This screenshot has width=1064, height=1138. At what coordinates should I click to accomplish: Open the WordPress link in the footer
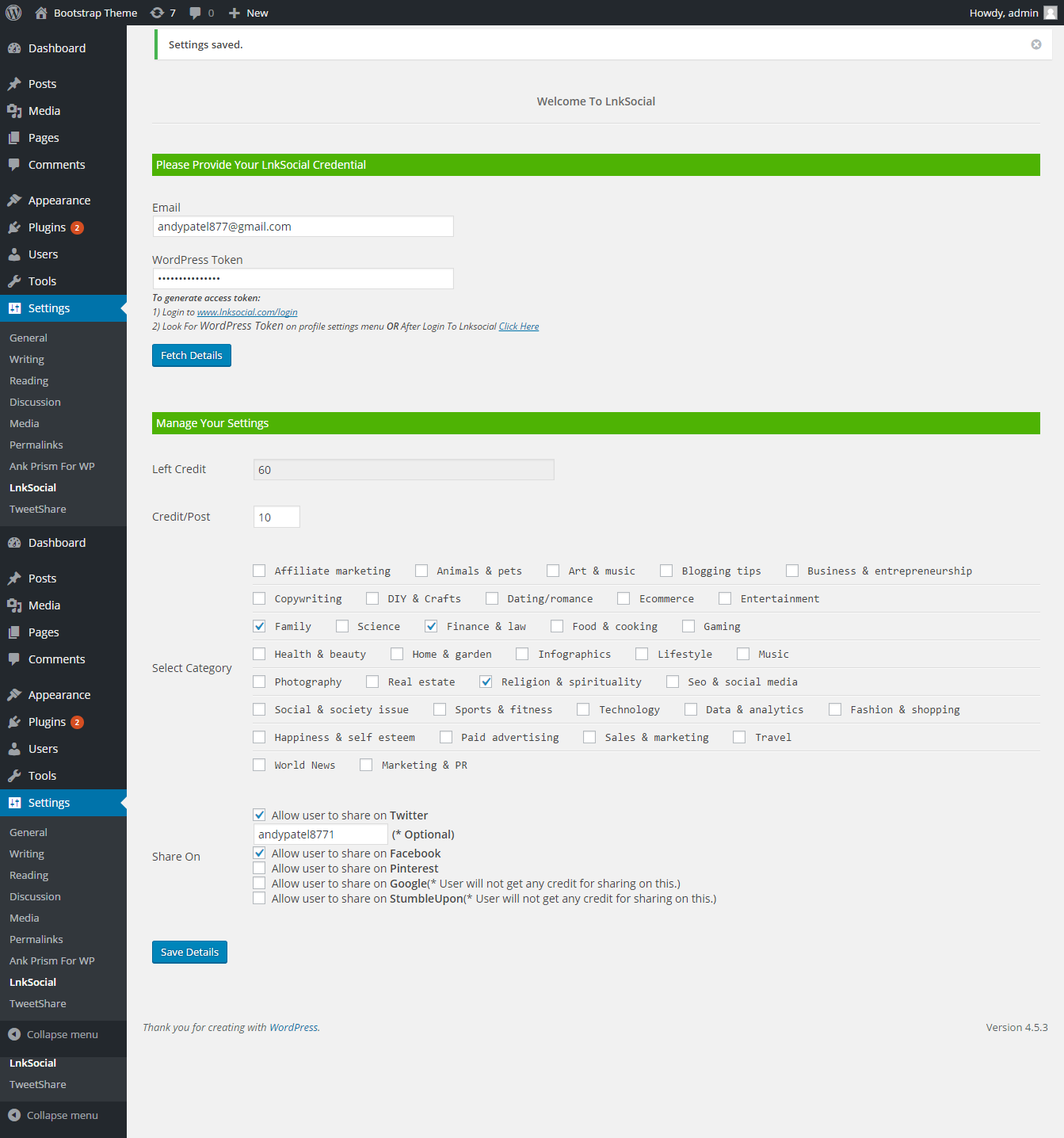coord(293,1027)
